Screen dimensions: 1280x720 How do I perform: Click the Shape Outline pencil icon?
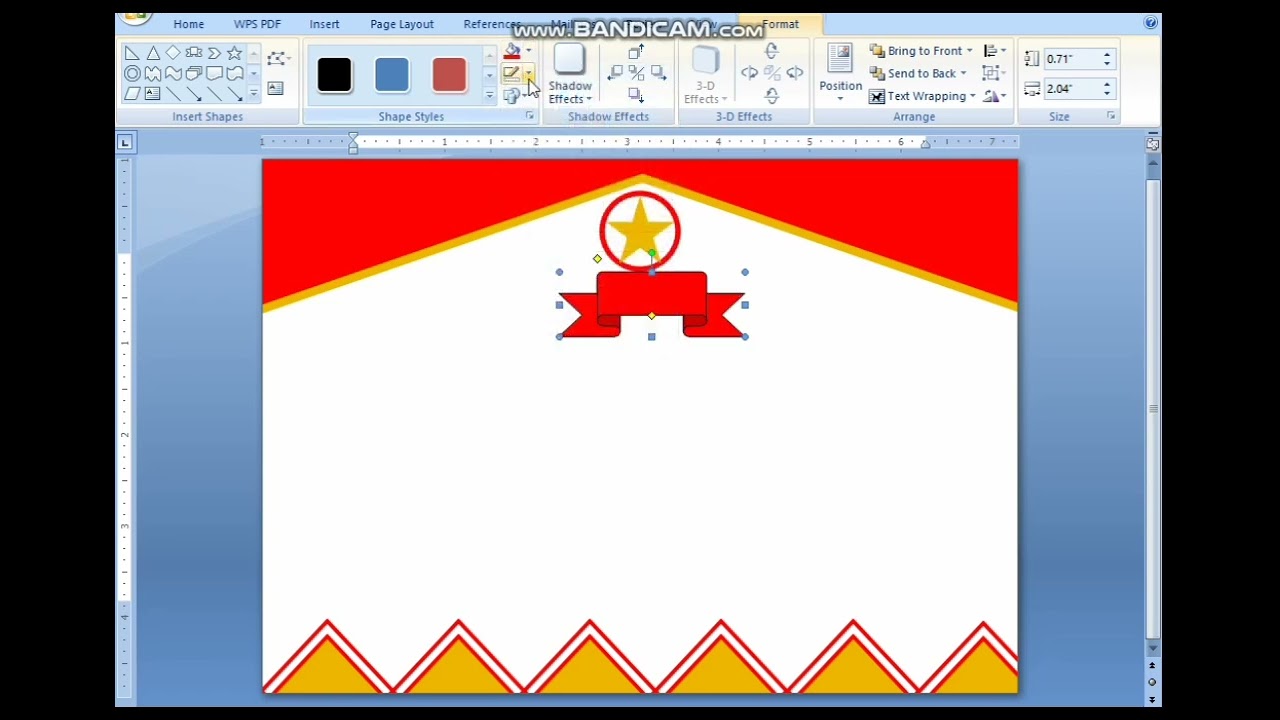pyautogui.click(x=512, y=73)
